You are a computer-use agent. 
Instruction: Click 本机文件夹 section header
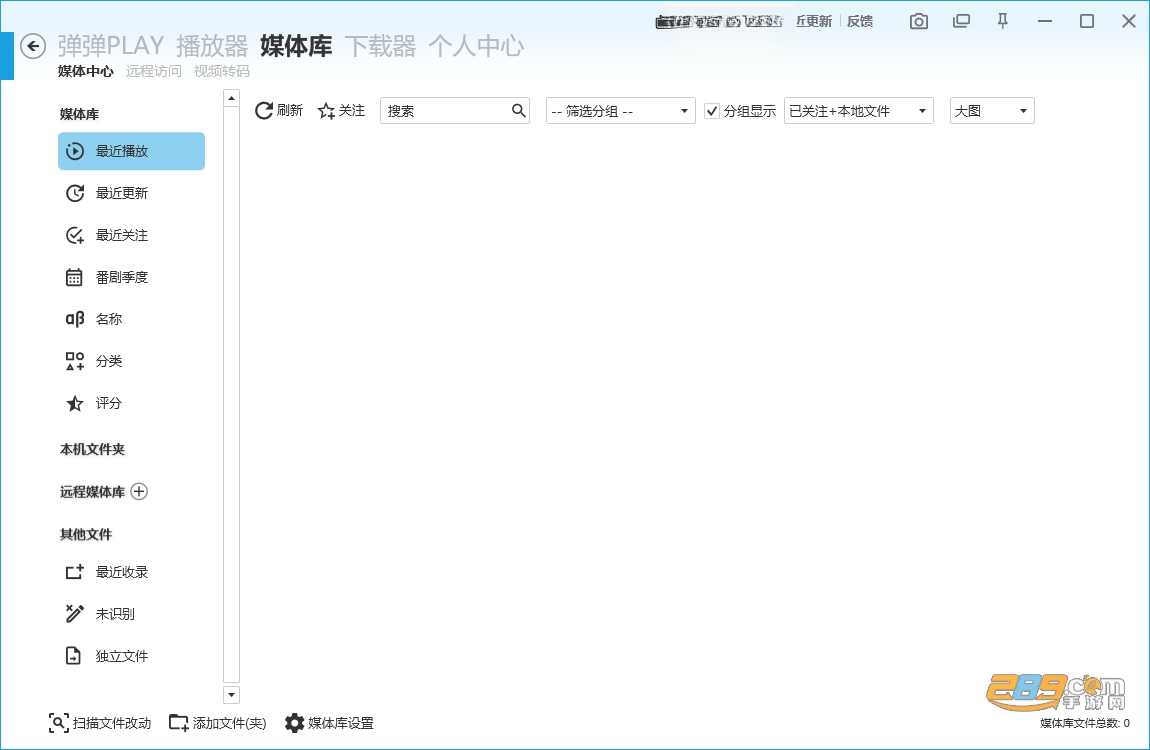(92, 449)
